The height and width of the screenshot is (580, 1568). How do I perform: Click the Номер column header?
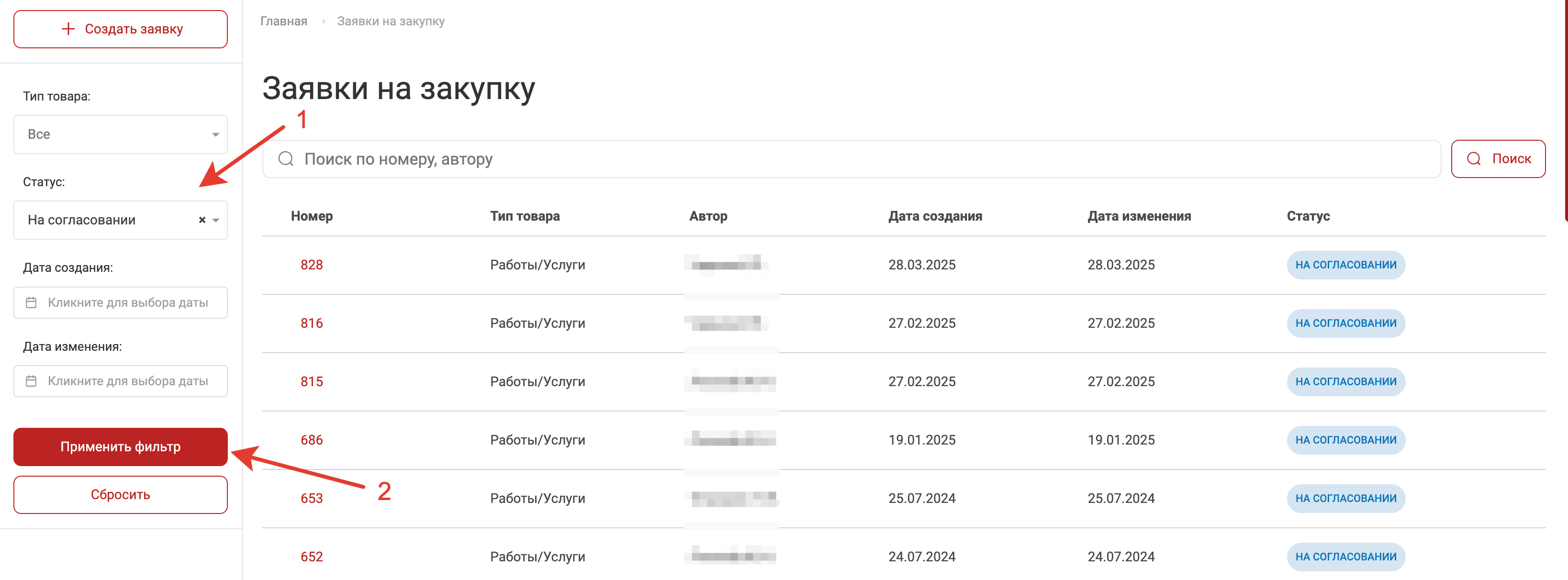click(x=312, y=216)
